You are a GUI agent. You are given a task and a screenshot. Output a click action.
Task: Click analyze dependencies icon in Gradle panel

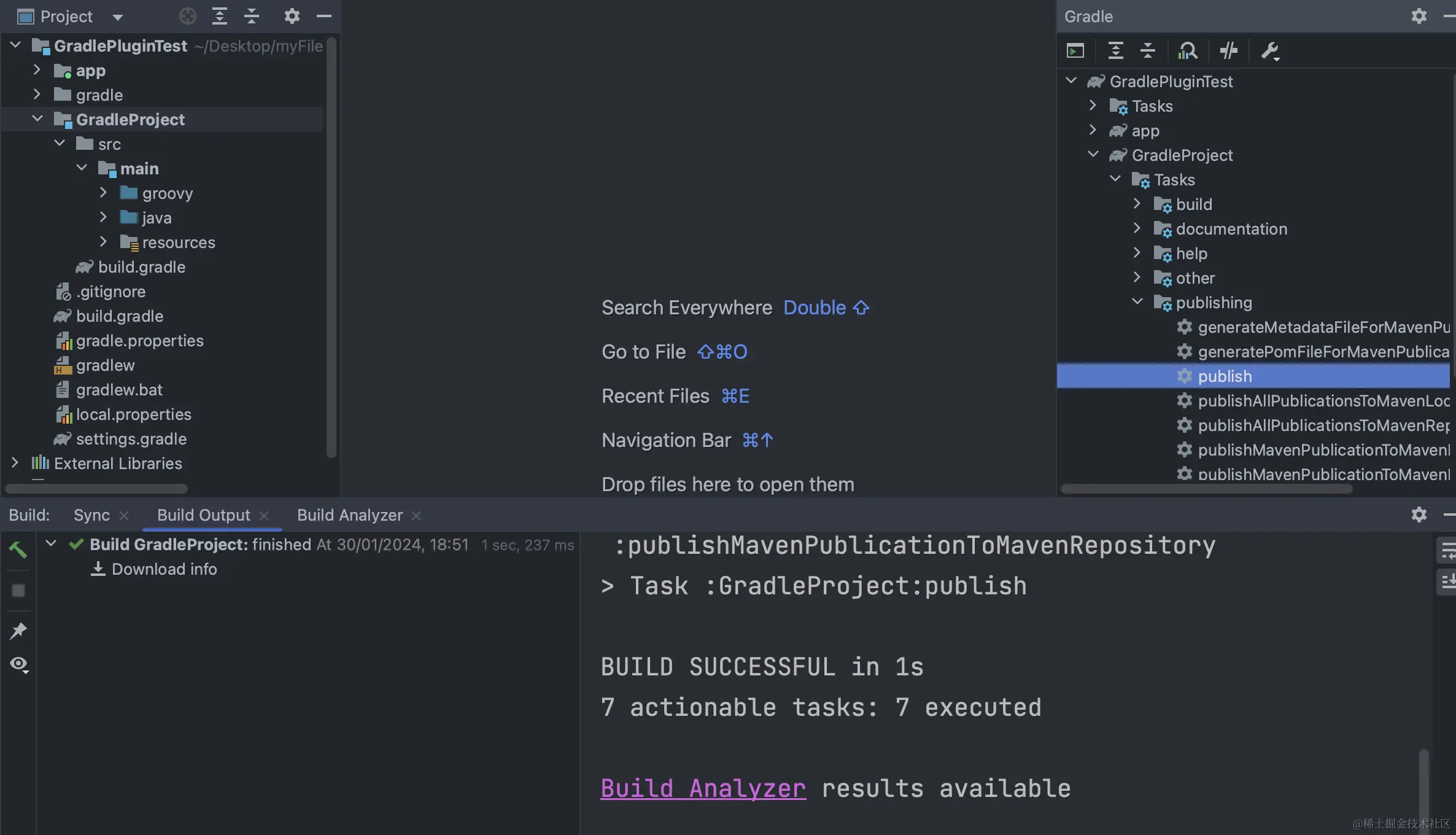(1188, 51)
